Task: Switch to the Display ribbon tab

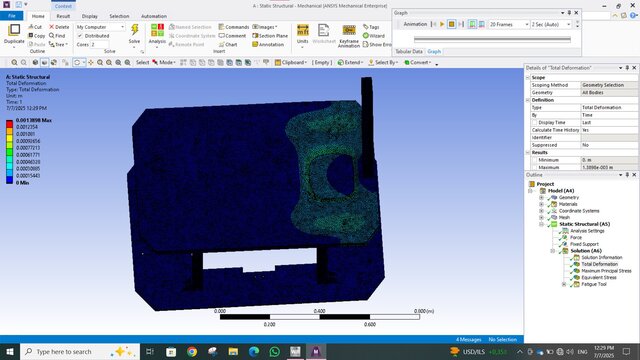Action: pos(89,16)
